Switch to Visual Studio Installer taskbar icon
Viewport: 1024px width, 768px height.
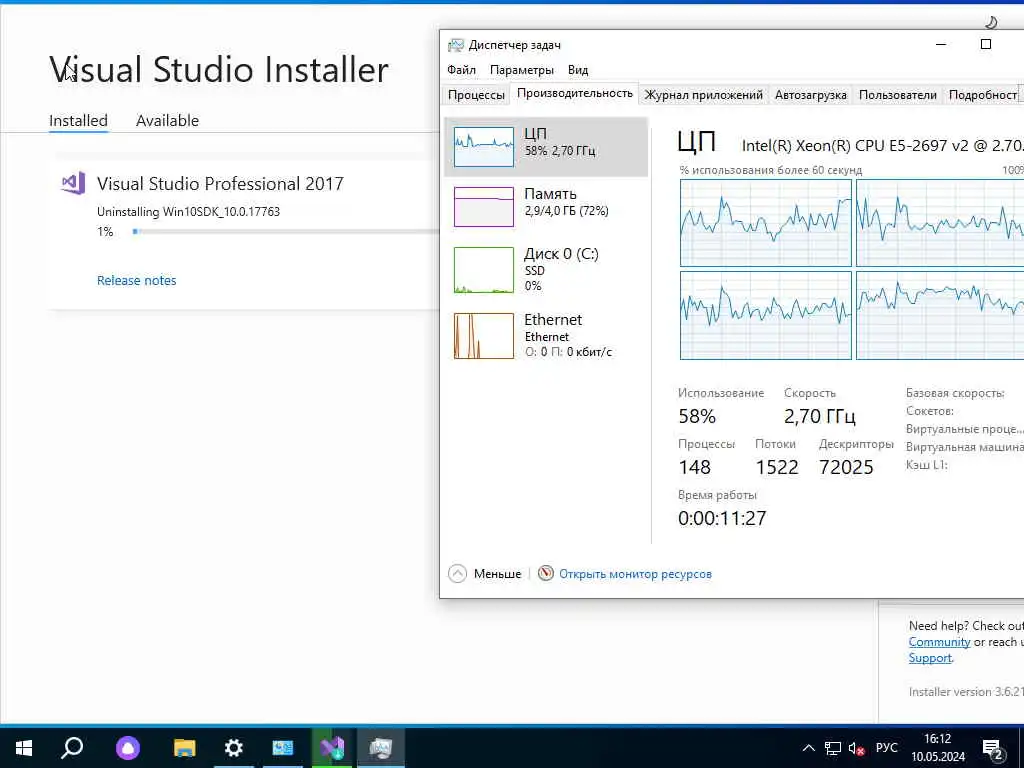(x=332, y=748)
